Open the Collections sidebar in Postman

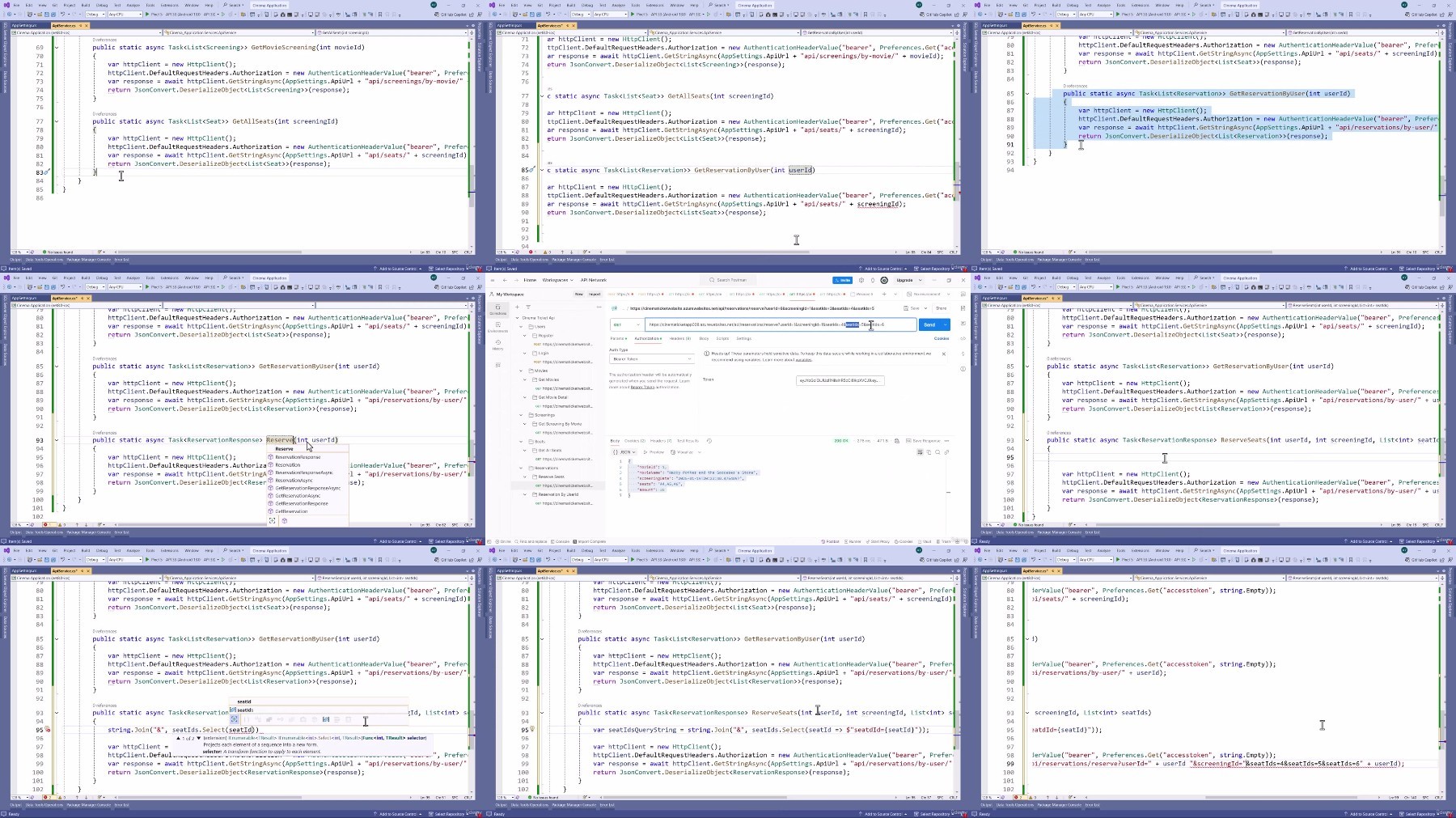497,309
